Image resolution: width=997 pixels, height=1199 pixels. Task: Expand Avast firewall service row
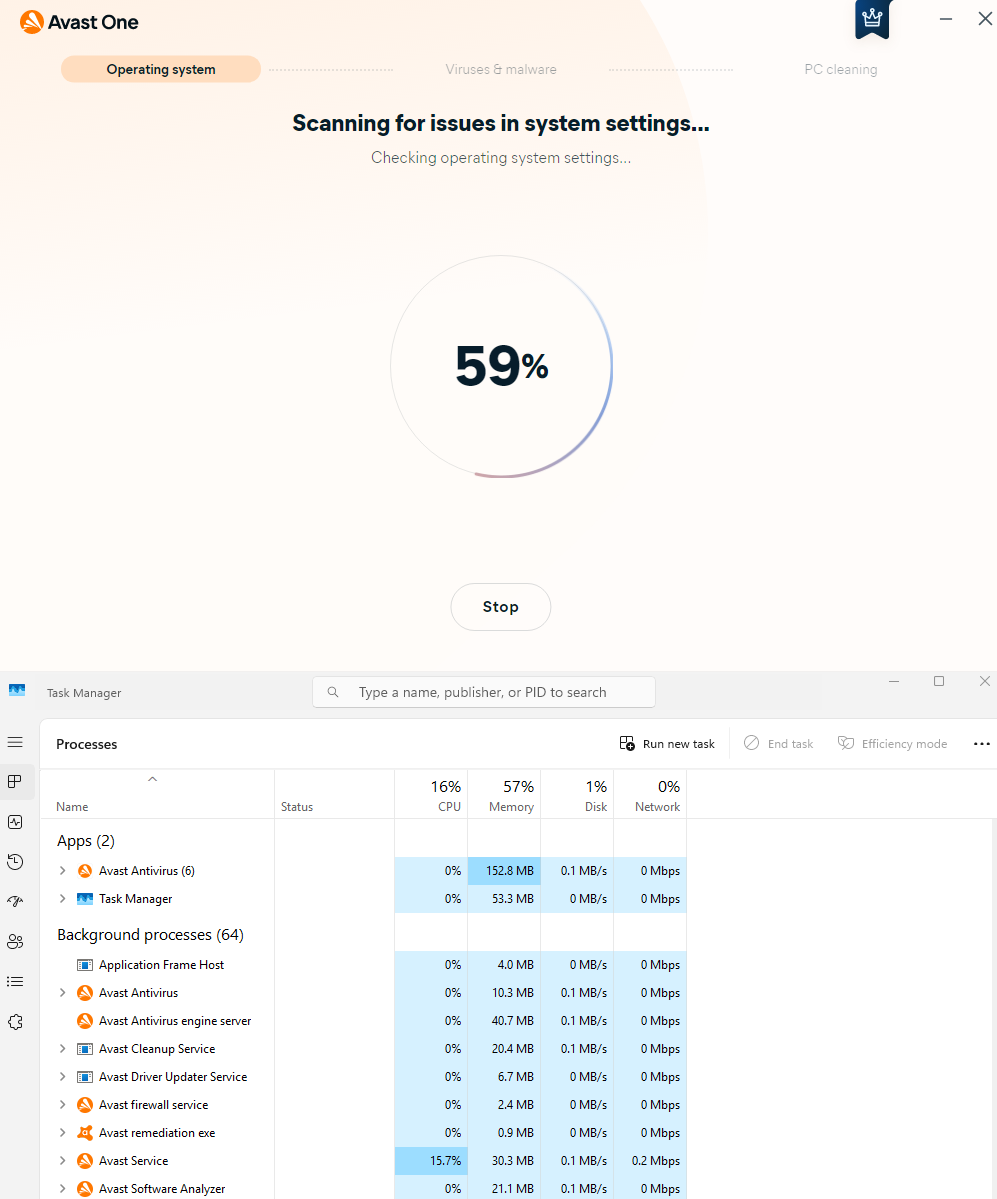pos(63,1104)
